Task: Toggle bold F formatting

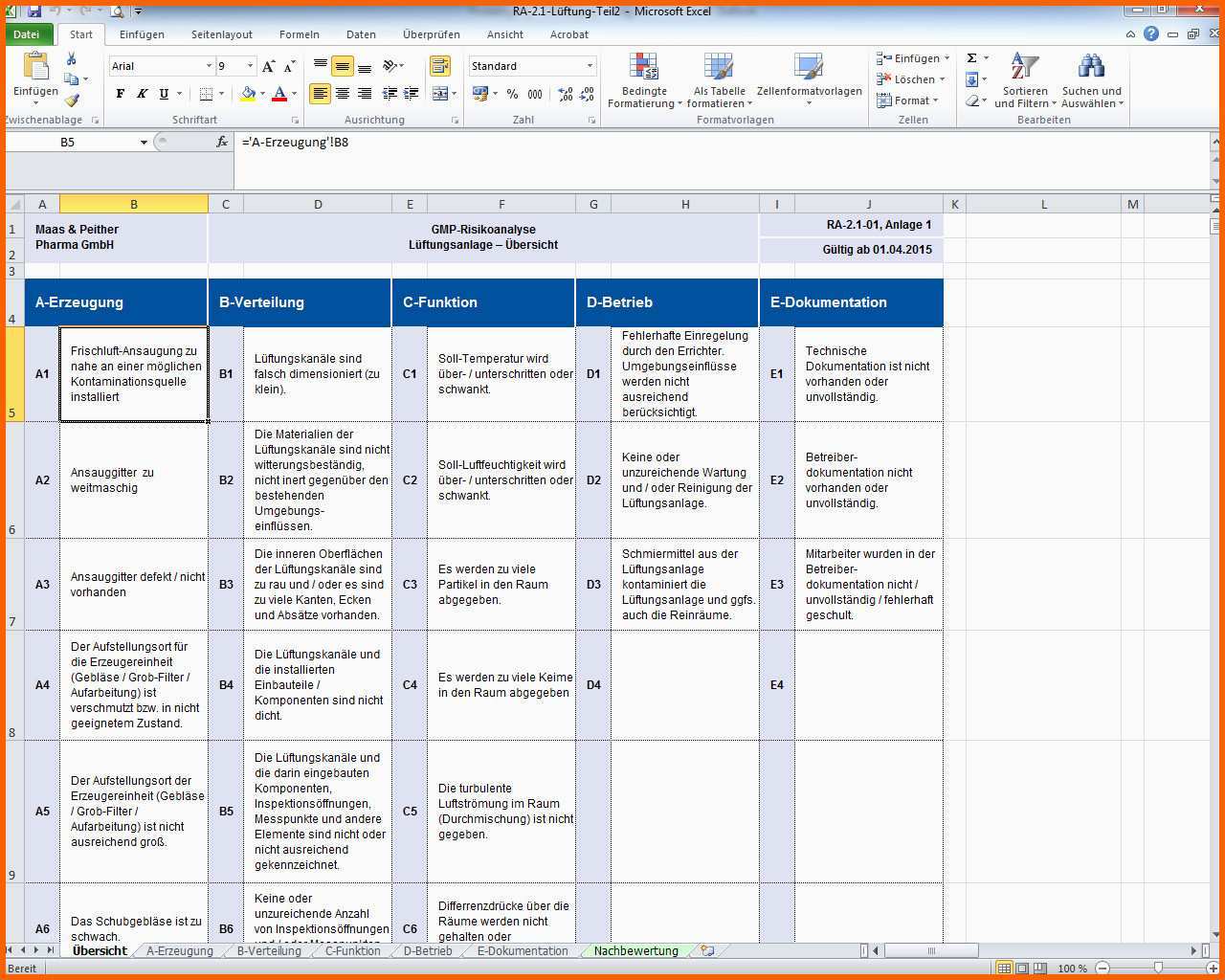Action: pos(120,94)
